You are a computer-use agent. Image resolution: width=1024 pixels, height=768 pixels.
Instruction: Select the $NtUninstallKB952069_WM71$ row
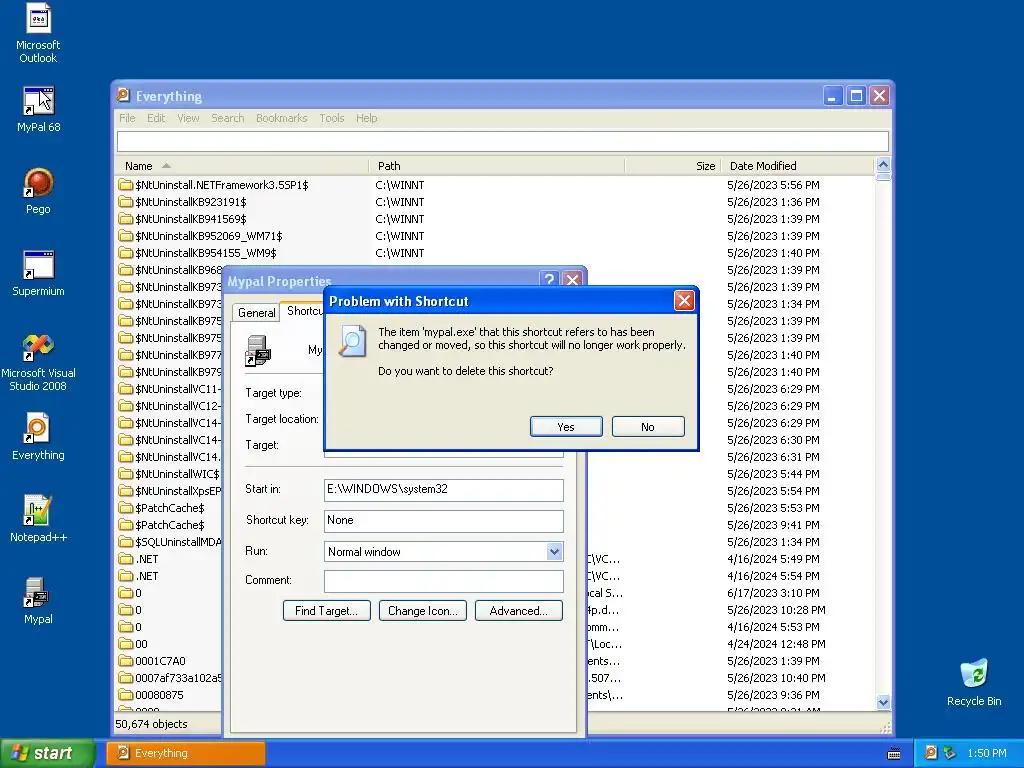495,236
